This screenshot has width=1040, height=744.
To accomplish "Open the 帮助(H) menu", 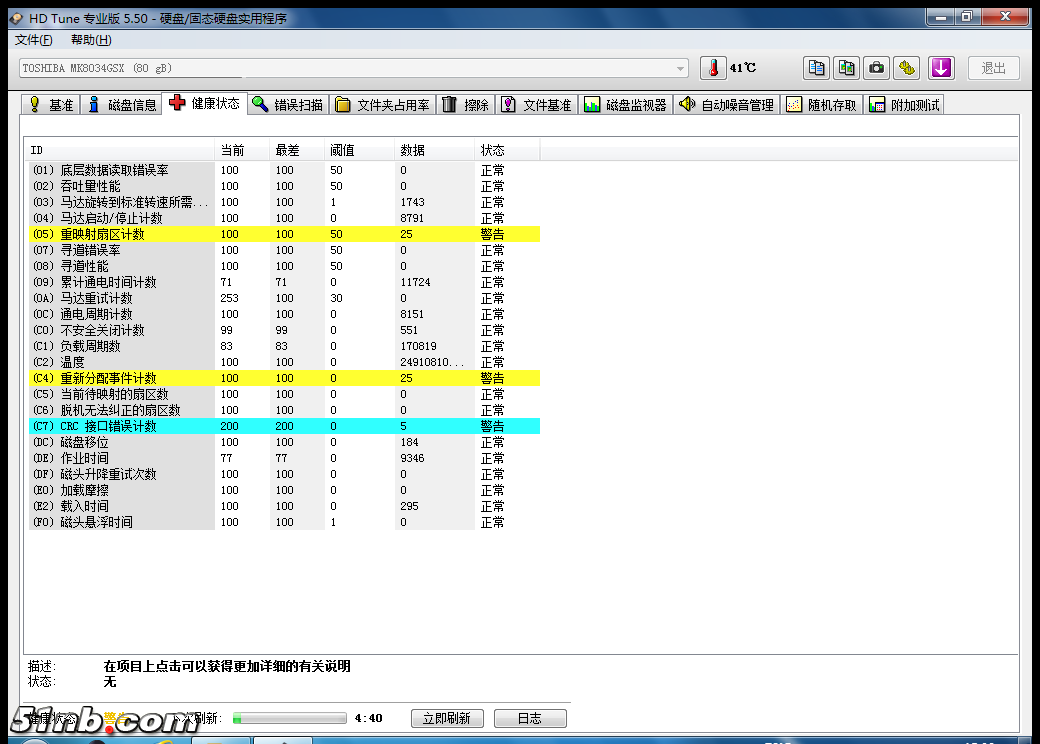I will coord(91,40).
